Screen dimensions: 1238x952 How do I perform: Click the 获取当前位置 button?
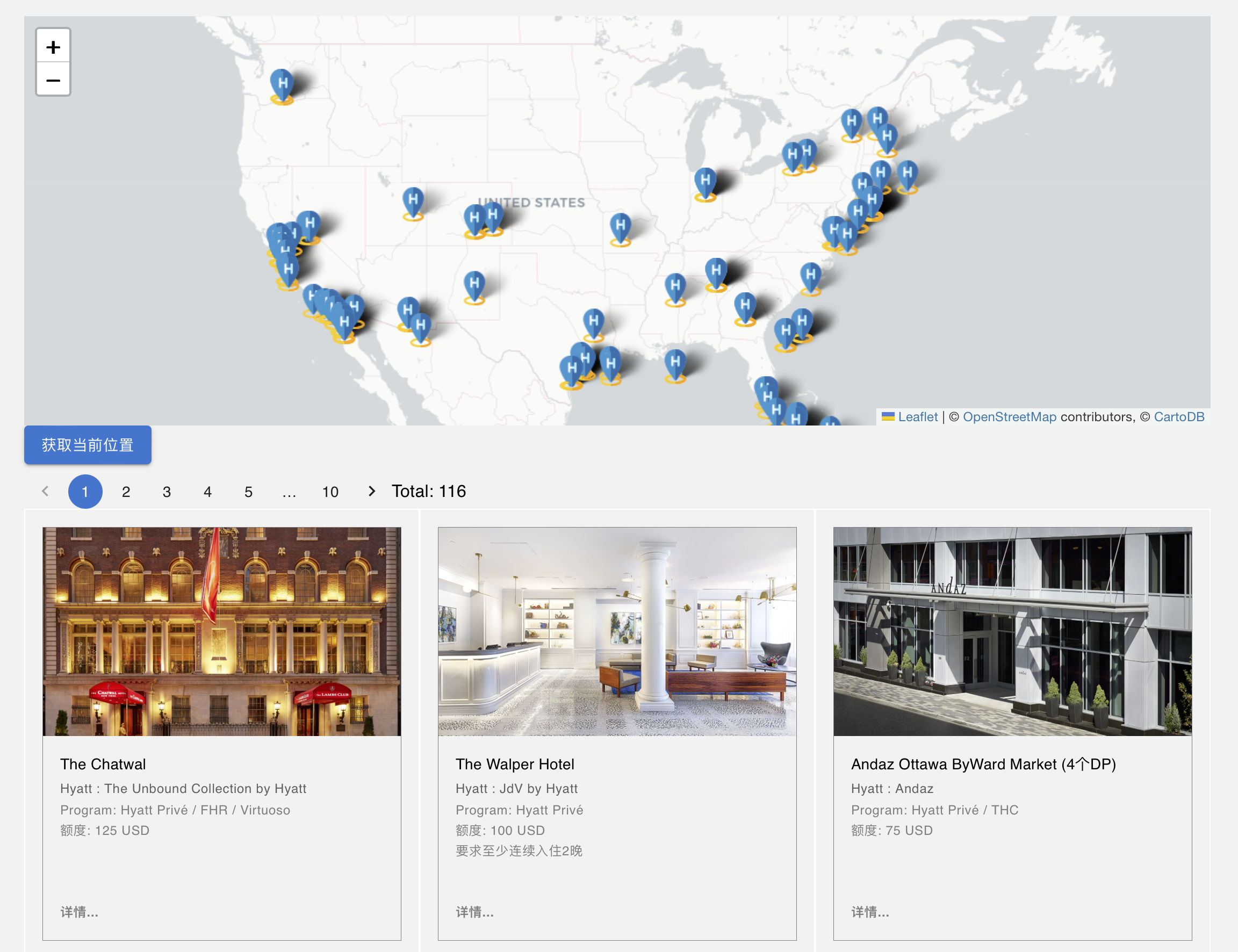click(87, 445)
